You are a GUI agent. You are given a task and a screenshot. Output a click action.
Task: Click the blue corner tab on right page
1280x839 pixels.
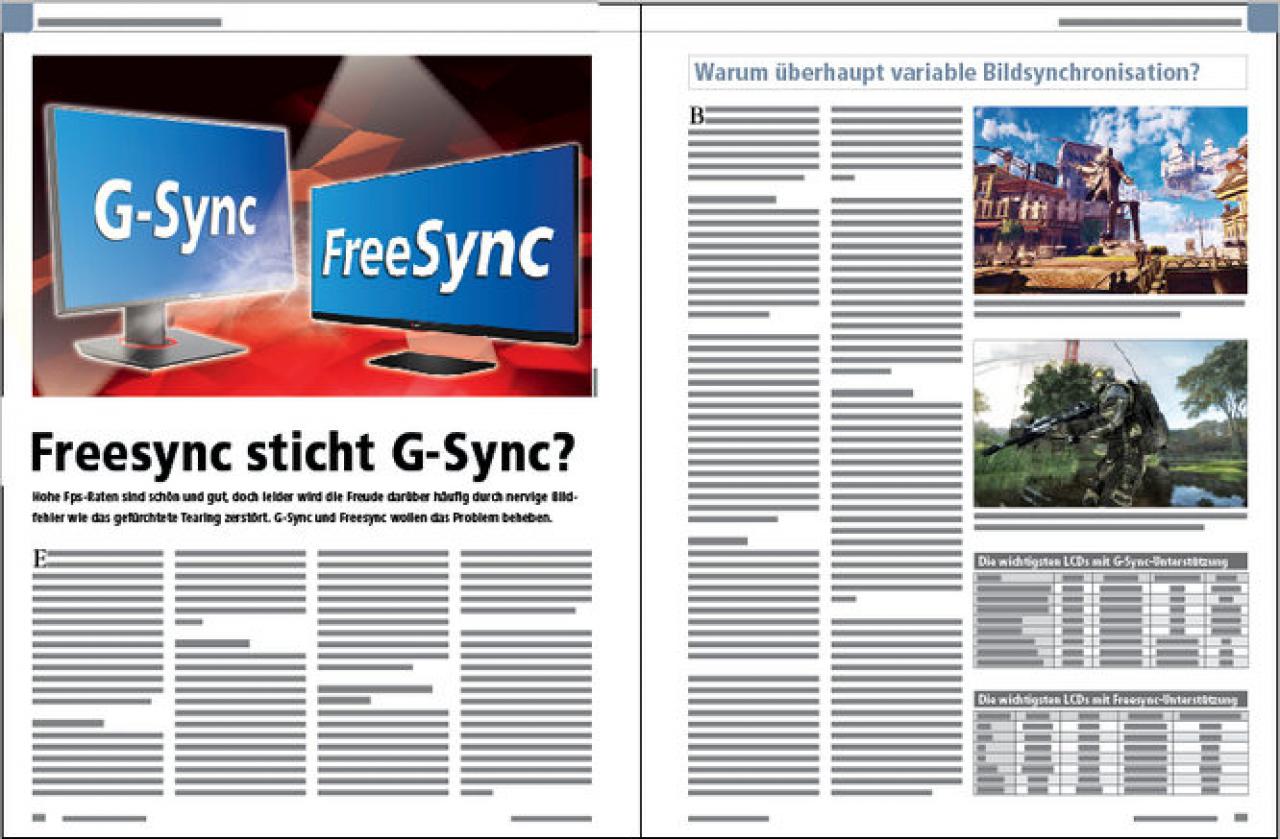tap(1262, 17)
